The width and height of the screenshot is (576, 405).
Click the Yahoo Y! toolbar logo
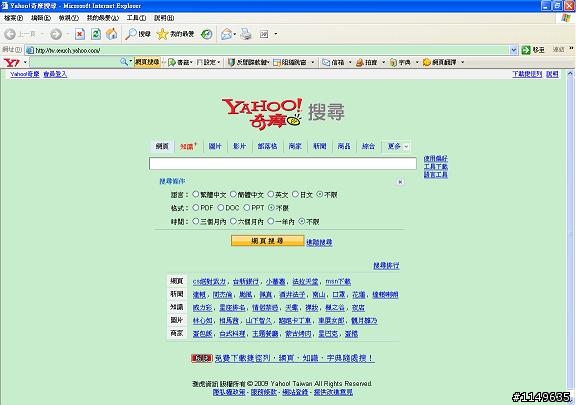point(11,62)
